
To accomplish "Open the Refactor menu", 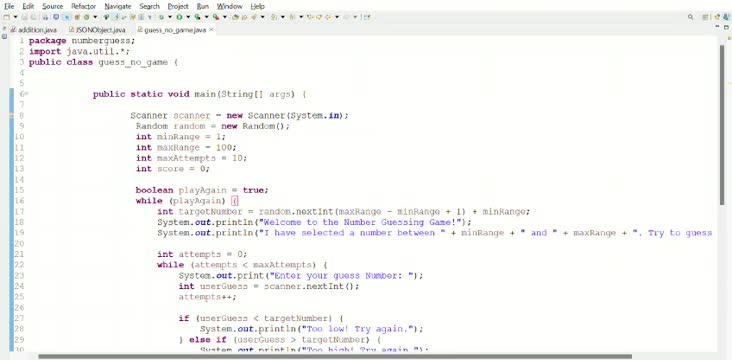I will [84, 6].
